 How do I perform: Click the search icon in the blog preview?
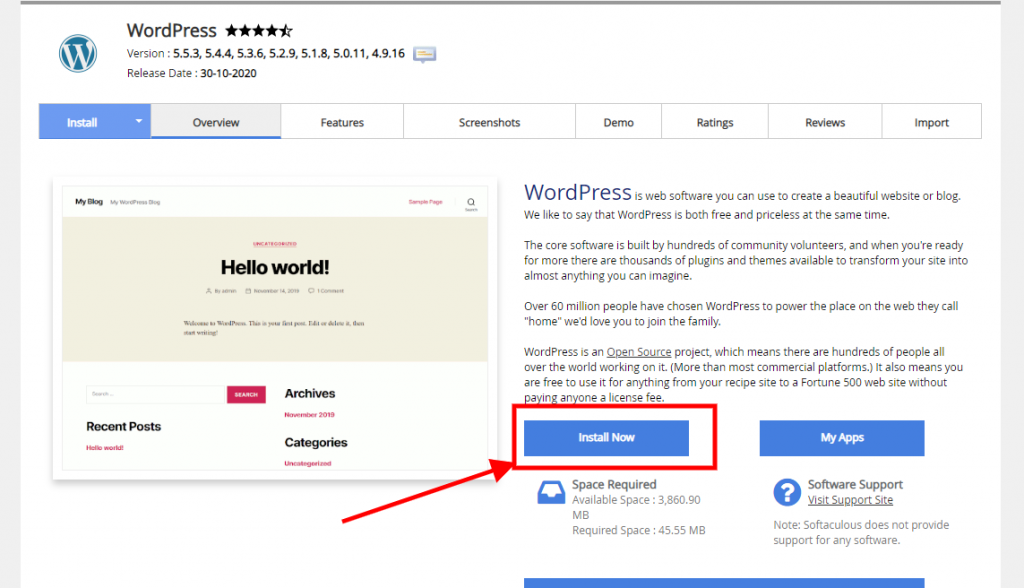pos(471,203)
